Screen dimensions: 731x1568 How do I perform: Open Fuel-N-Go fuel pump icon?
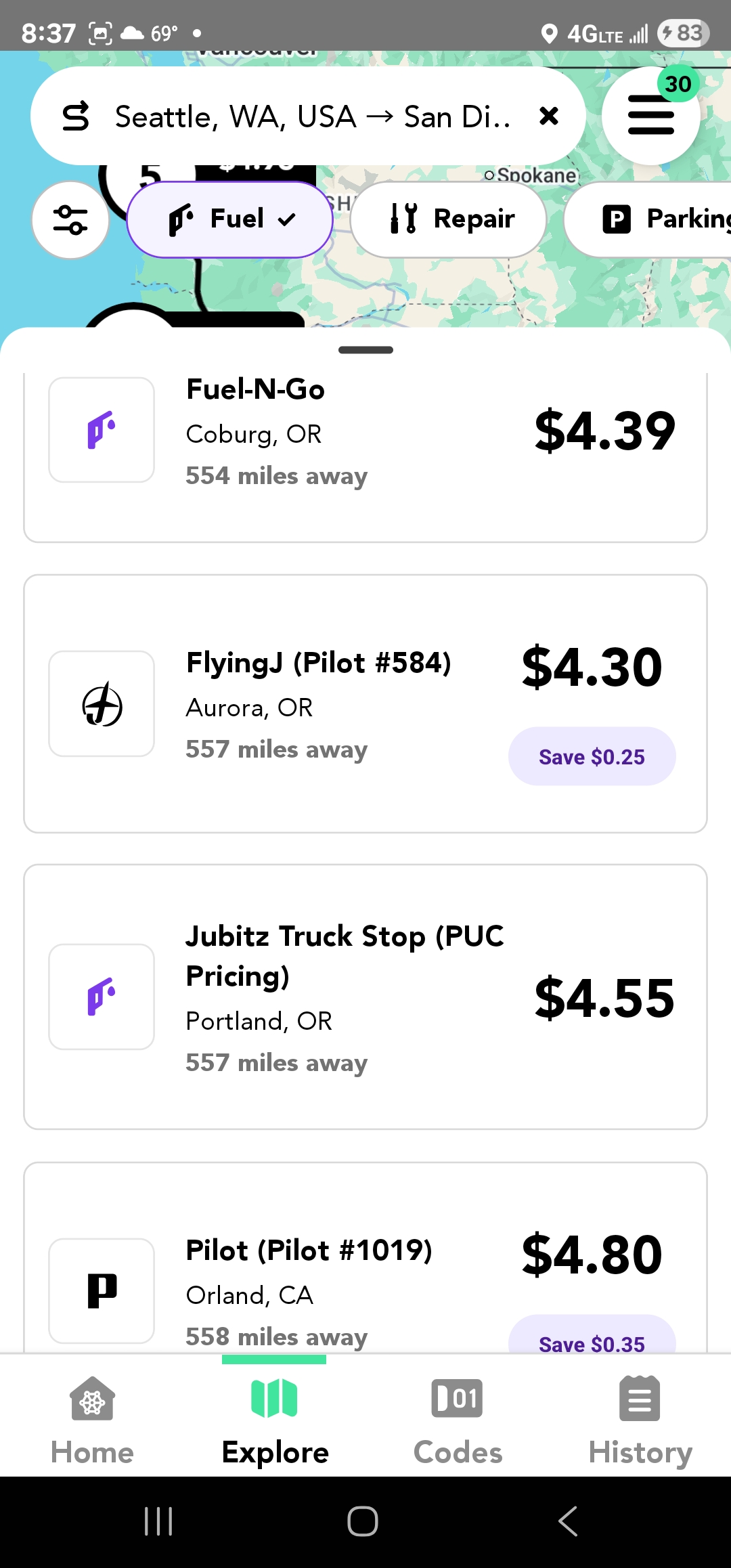point(102,430)
